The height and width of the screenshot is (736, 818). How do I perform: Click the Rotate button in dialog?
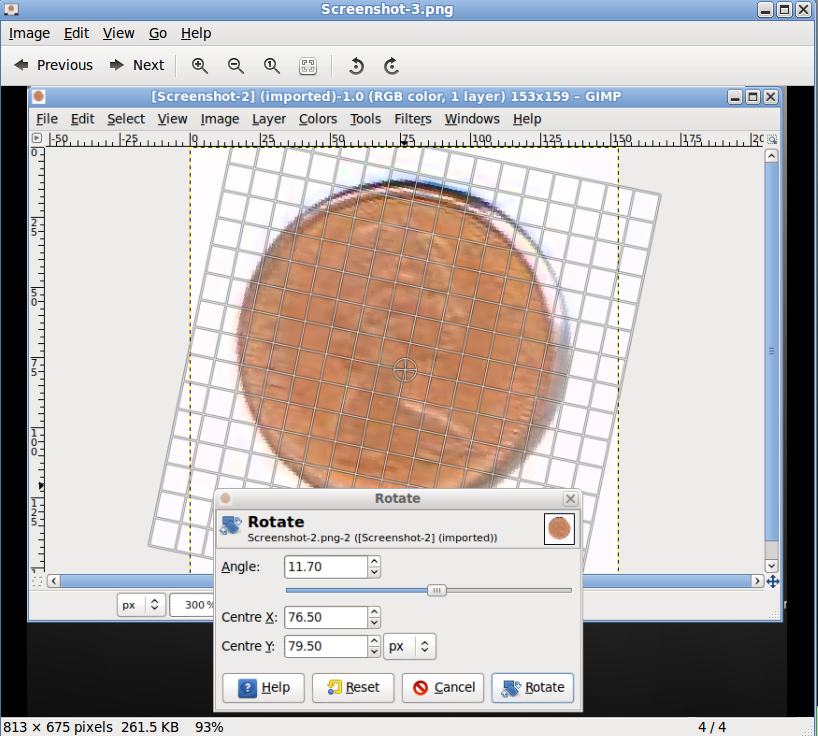pos(532,687)
